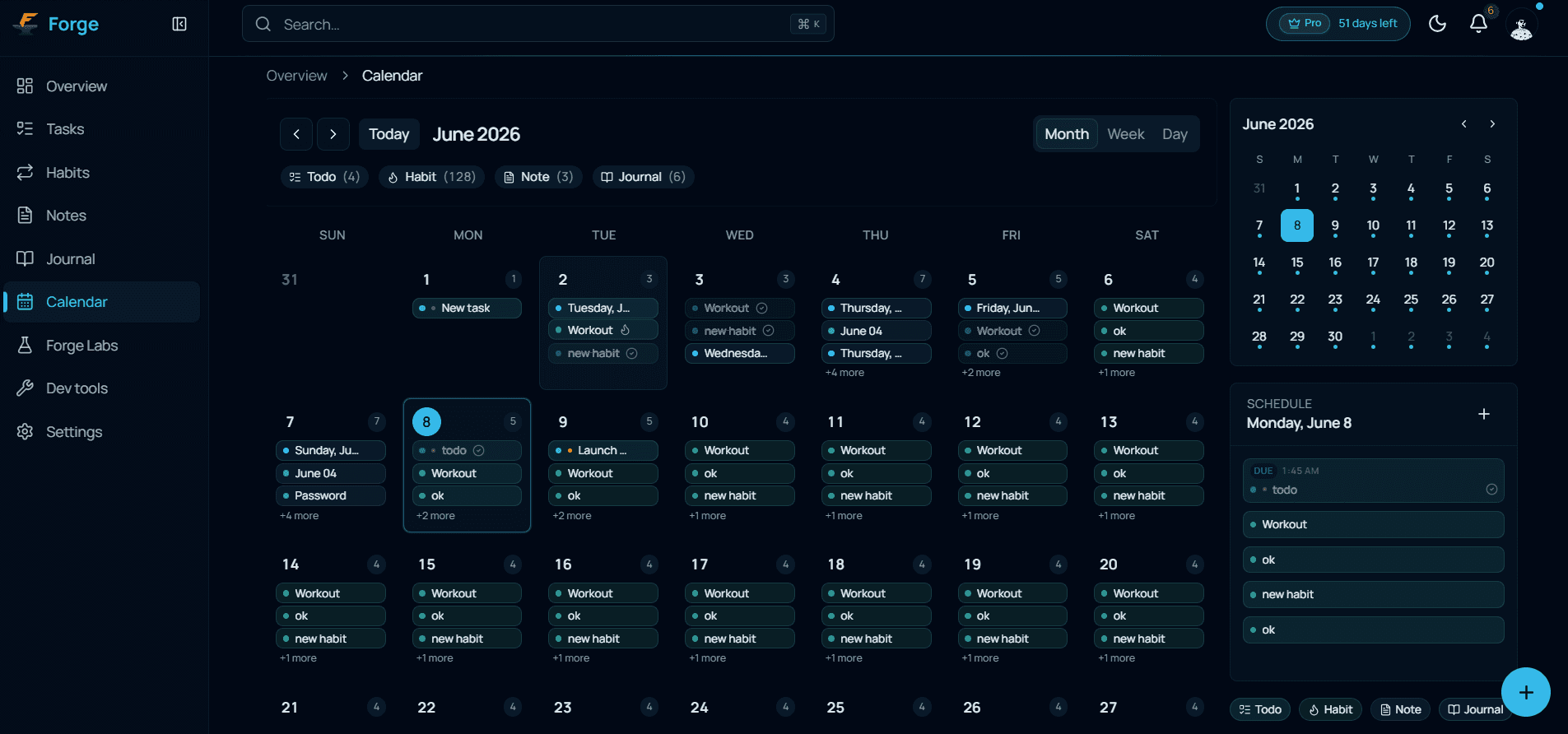Advance the mini calendar to next month
1568x734 pixels.
pos(1492,124)
